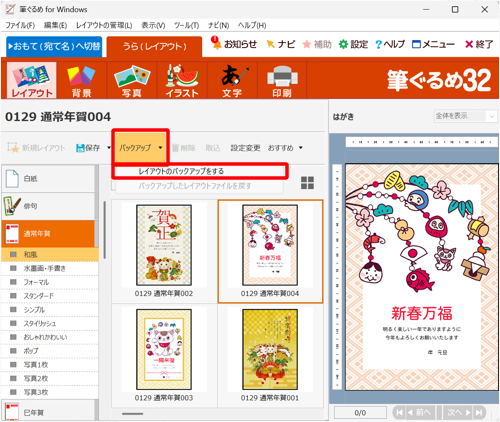Open the ヘルプ question mark help

390,44
